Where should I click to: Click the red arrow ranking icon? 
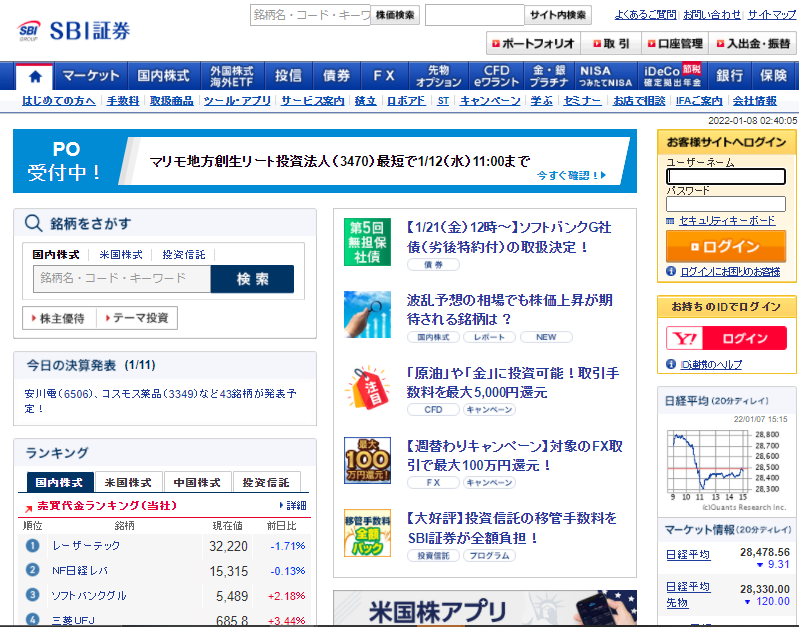point(29,508)
